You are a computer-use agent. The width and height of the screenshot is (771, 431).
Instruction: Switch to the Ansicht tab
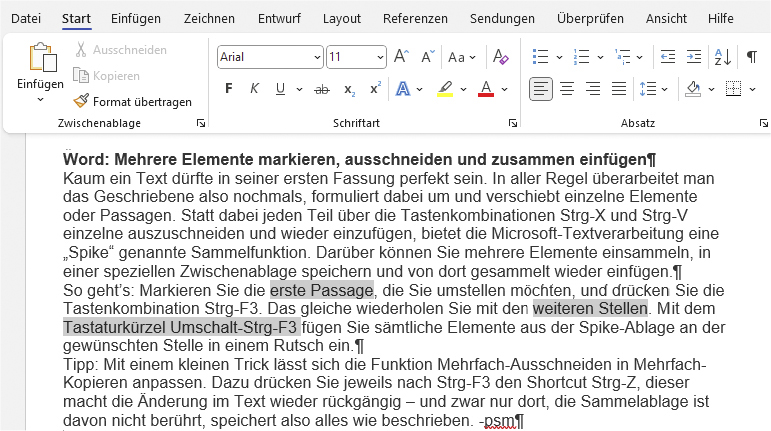666,19
